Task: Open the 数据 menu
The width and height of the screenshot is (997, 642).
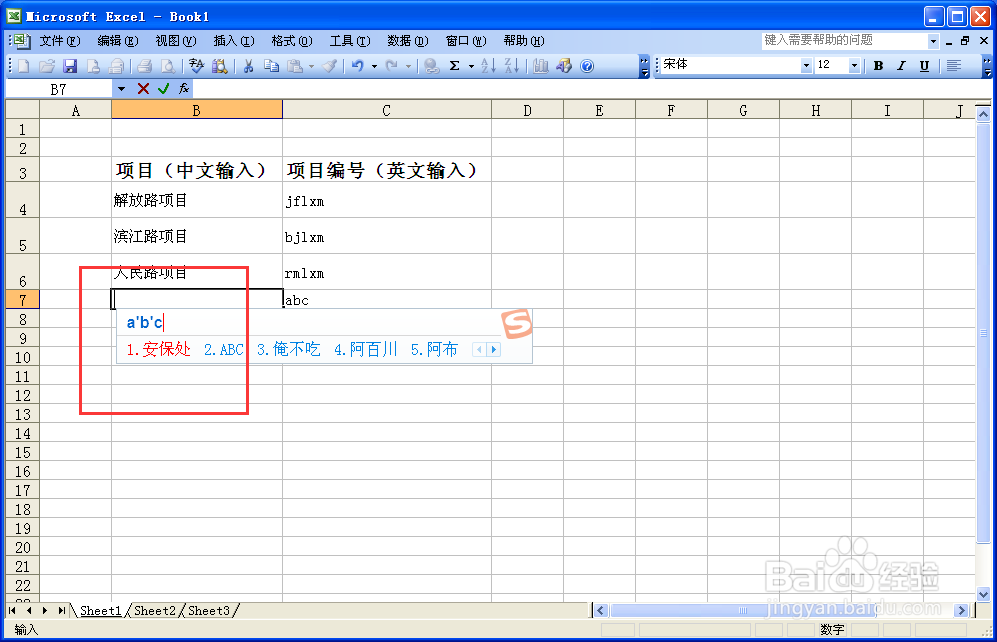Action: [x=408, y=41]
